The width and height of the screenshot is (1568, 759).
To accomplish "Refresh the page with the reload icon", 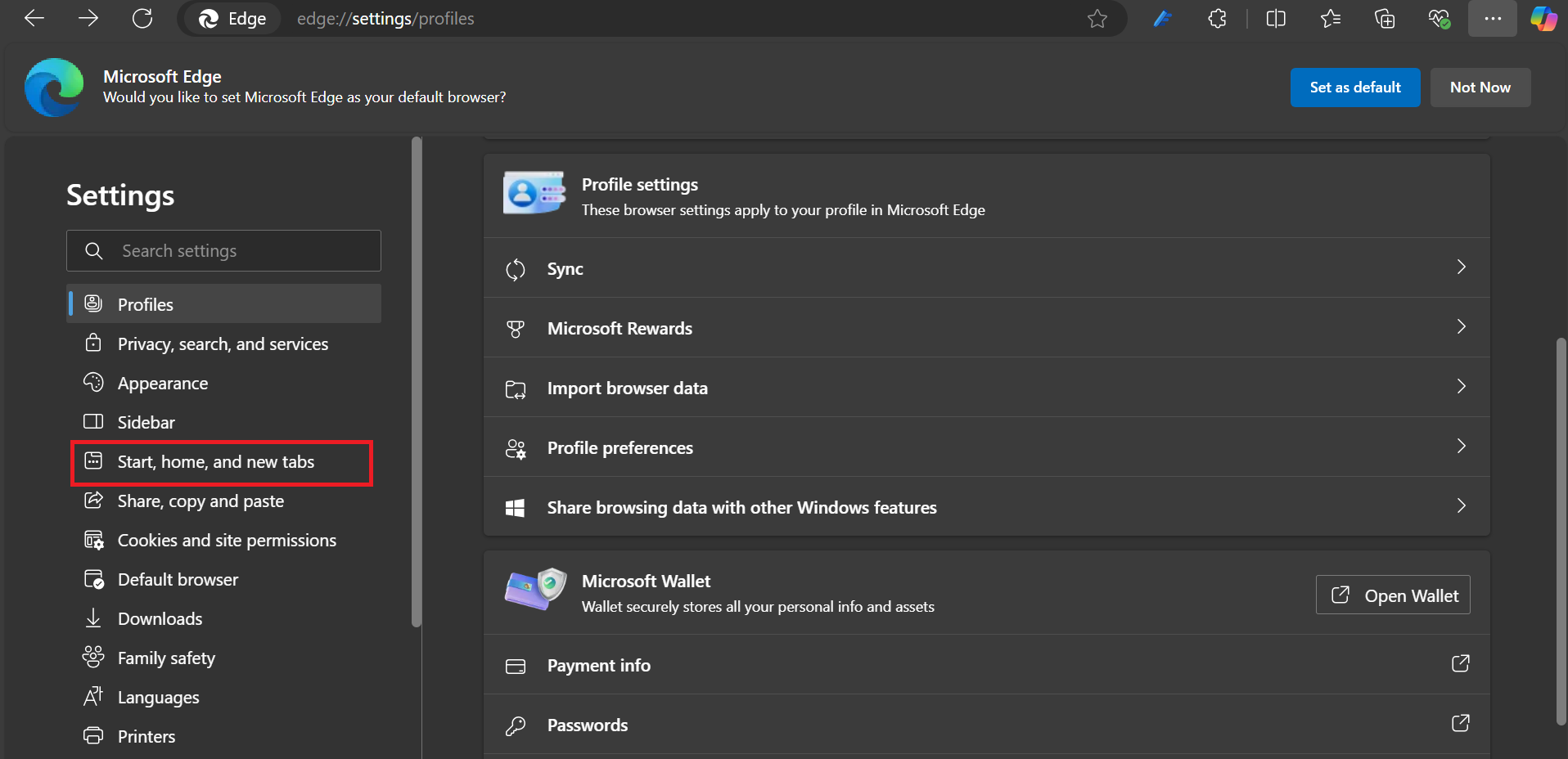I will 142,18.
